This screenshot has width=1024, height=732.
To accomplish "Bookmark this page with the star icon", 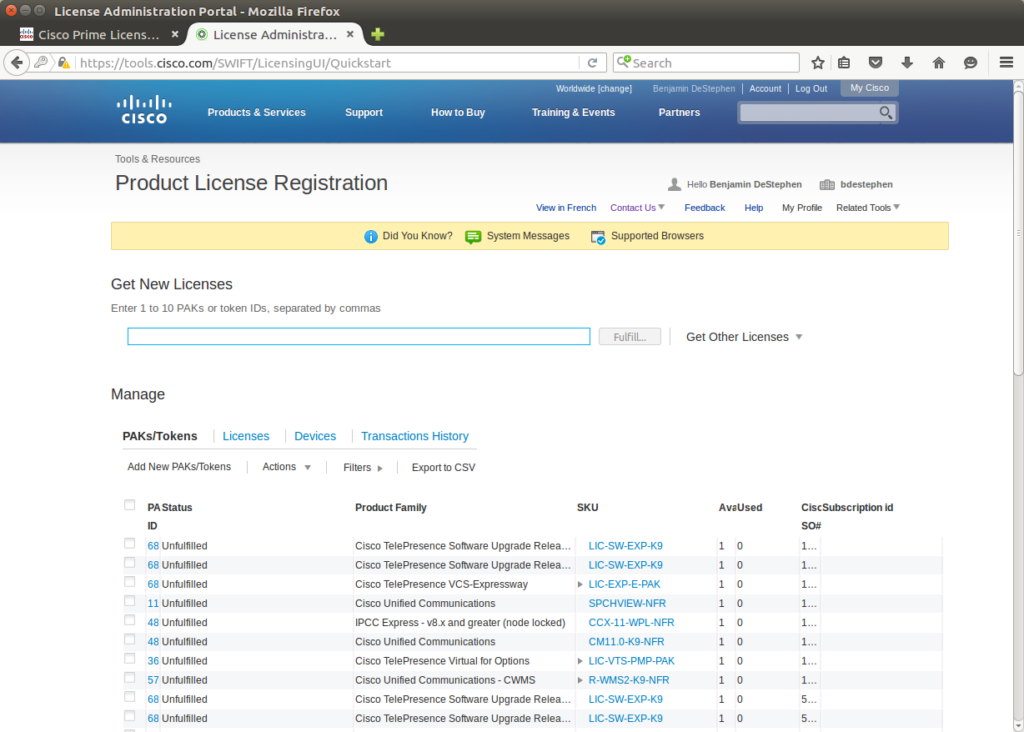I will [818, 63].
